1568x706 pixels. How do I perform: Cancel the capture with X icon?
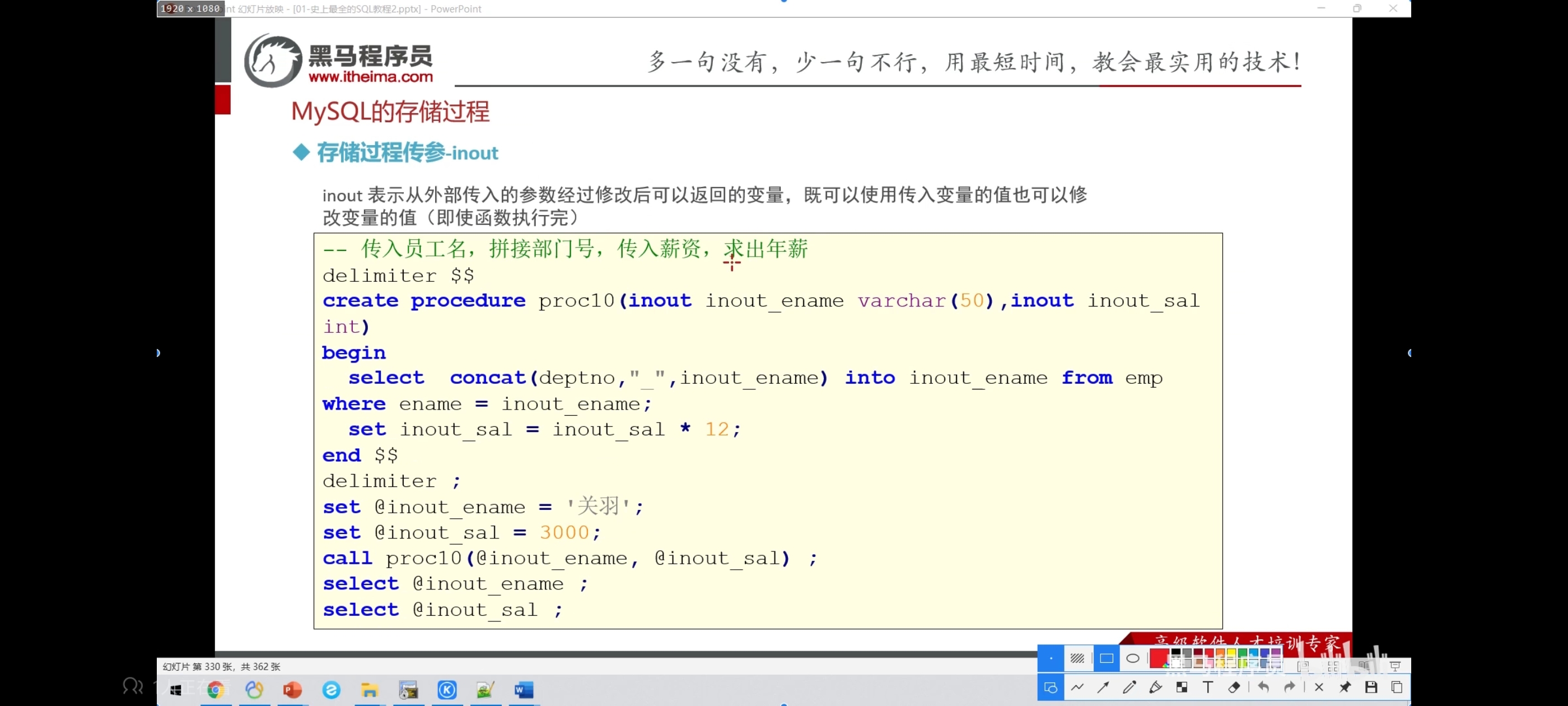1318,688
